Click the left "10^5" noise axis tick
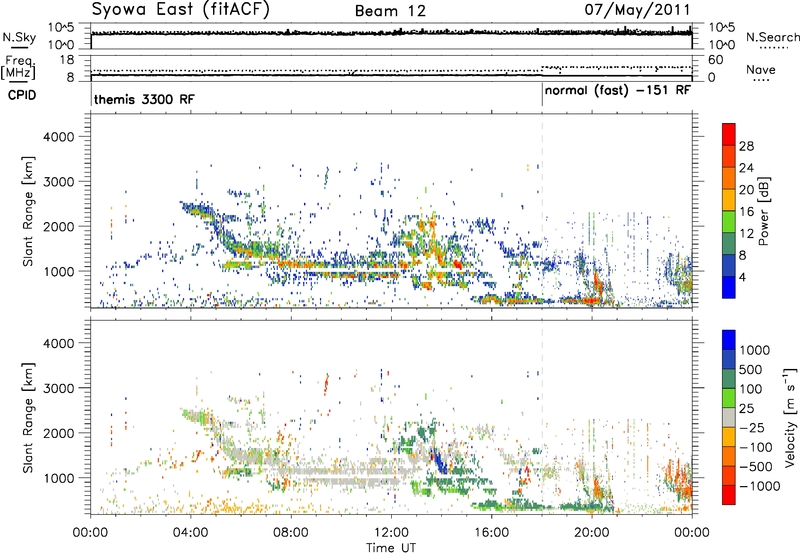Screen dimensions: 800x554 [x=61, y=28]
